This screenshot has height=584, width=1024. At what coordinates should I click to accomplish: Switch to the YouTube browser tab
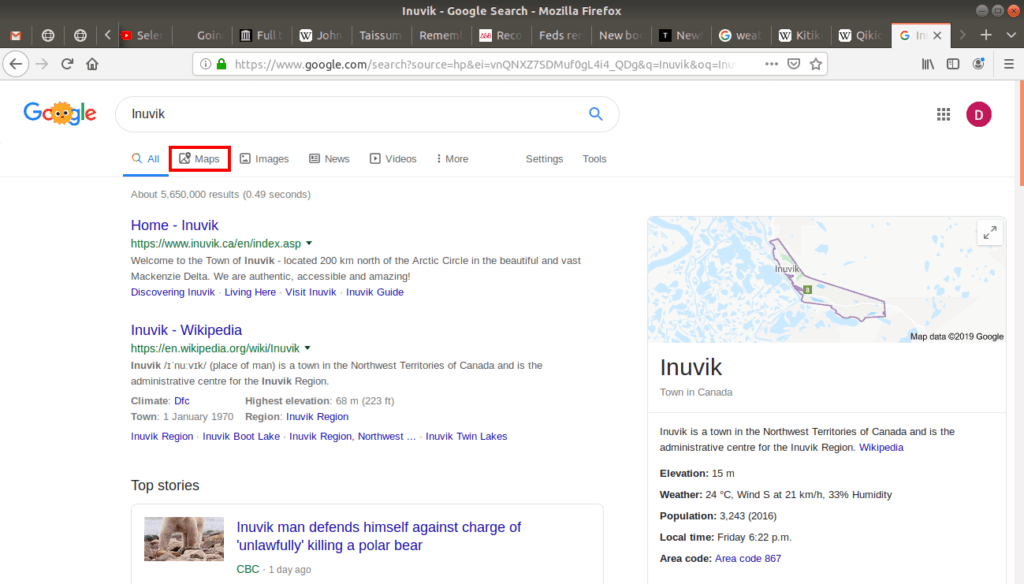142,35
